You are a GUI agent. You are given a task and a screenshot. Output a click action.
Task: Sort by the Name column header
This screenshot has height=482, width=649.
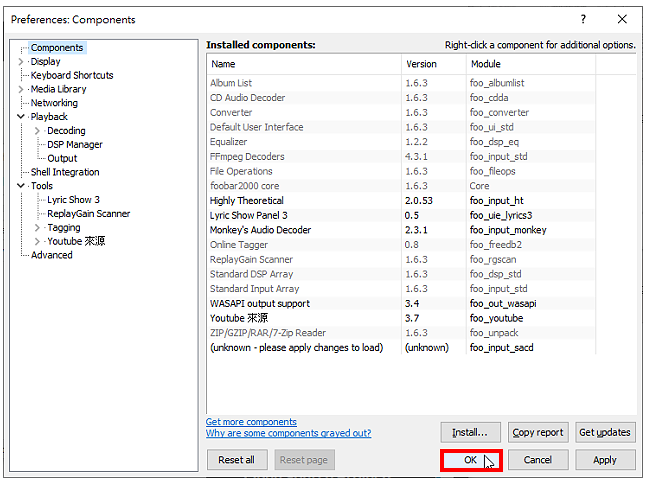(x=304, y=64)
